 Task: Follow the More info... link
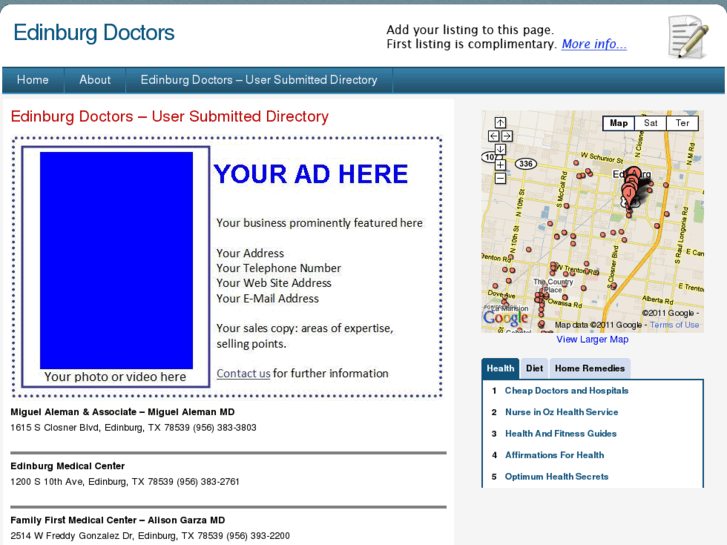click(594, 44)
